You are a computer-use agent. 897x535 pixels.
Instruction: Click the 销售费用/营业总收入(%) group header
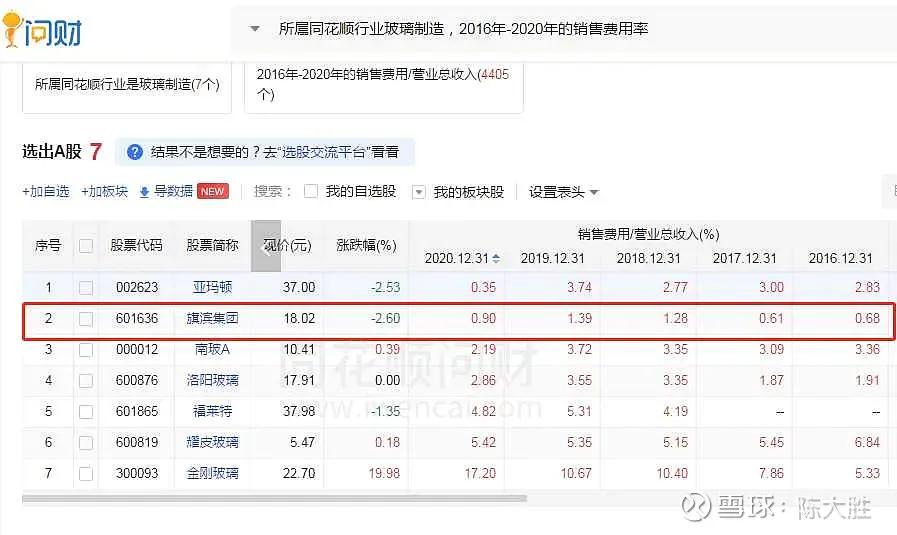[x=649, y=234]
